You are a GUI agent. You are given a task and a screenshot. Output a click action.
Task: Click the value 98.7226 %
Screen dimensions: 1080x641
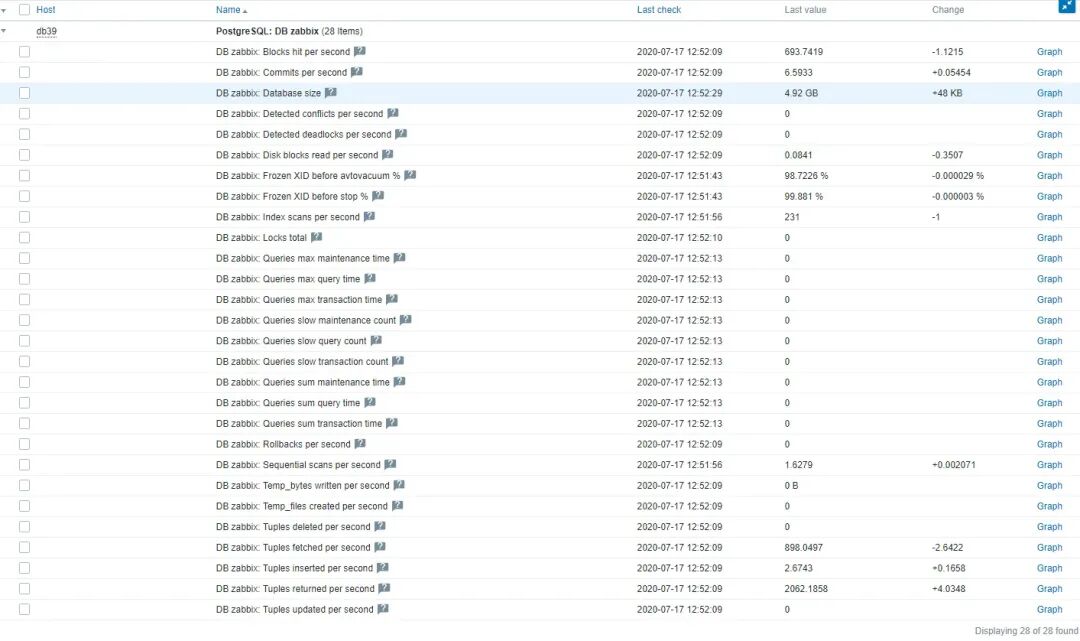click(x=806, y=176)
